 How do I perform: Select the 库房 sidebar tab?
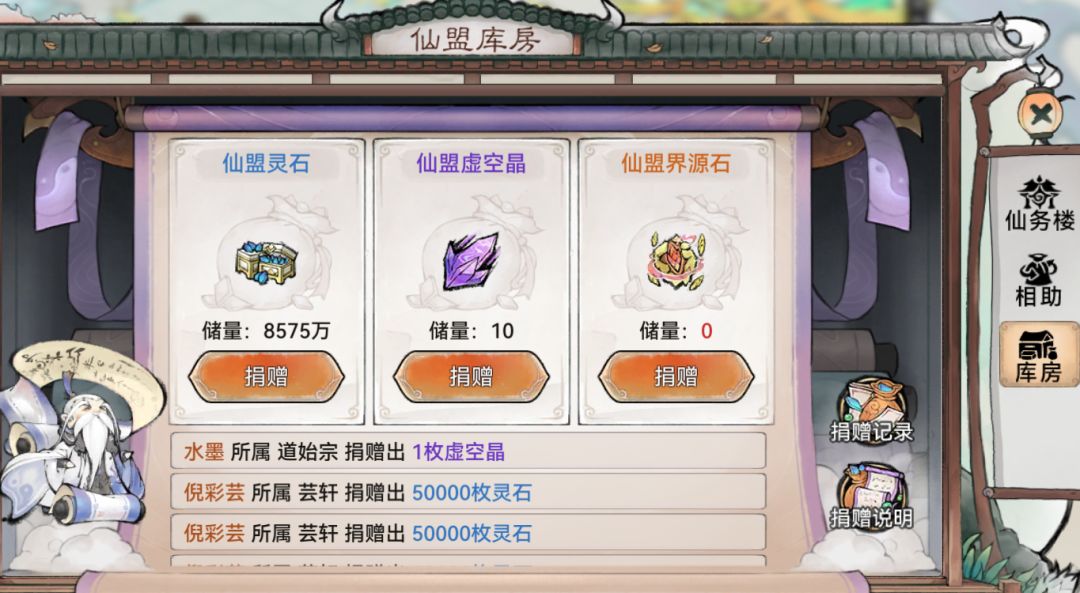1039,354
